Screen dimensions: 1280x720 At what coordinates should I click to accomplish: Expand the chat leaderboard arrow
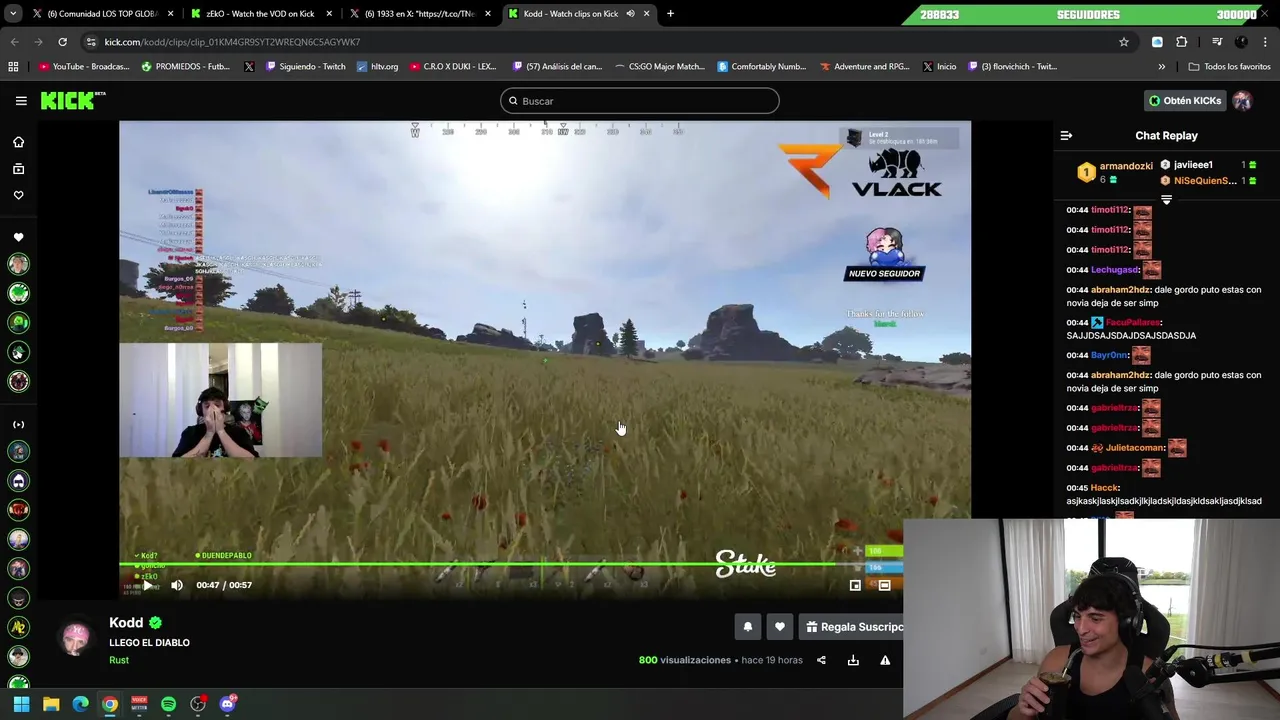[x=1166, y=200]
